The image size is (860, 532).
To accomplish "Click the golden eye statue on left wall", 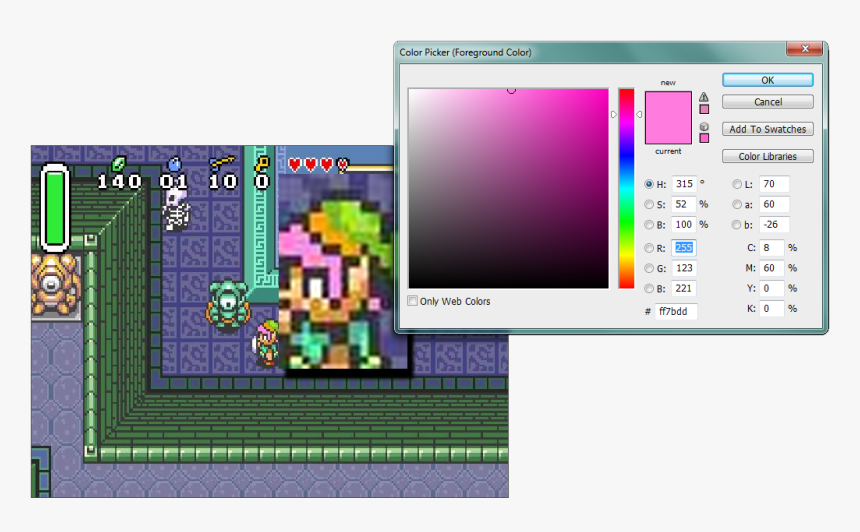I will (54, 285).
